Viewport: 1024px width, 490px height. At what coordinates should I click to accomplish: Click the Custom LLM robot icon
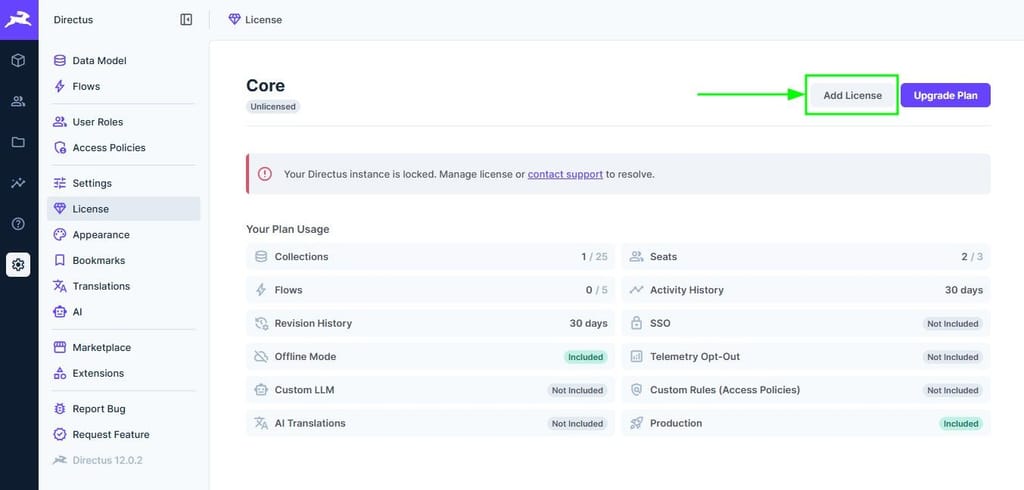point(261,390)
